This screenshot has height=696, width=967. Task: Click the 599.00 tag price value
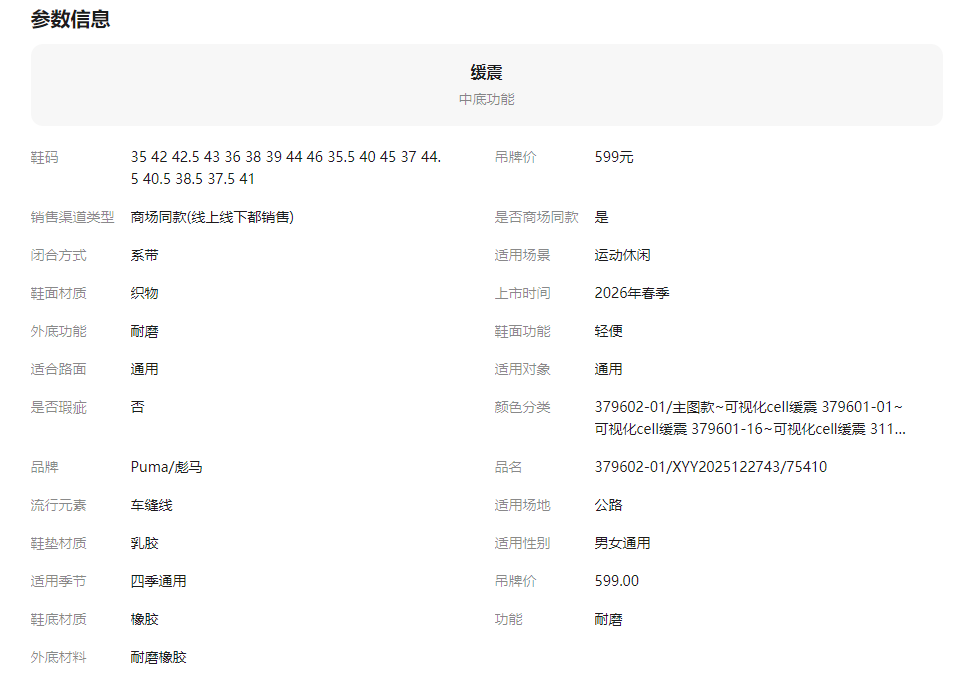click(616, 581)
